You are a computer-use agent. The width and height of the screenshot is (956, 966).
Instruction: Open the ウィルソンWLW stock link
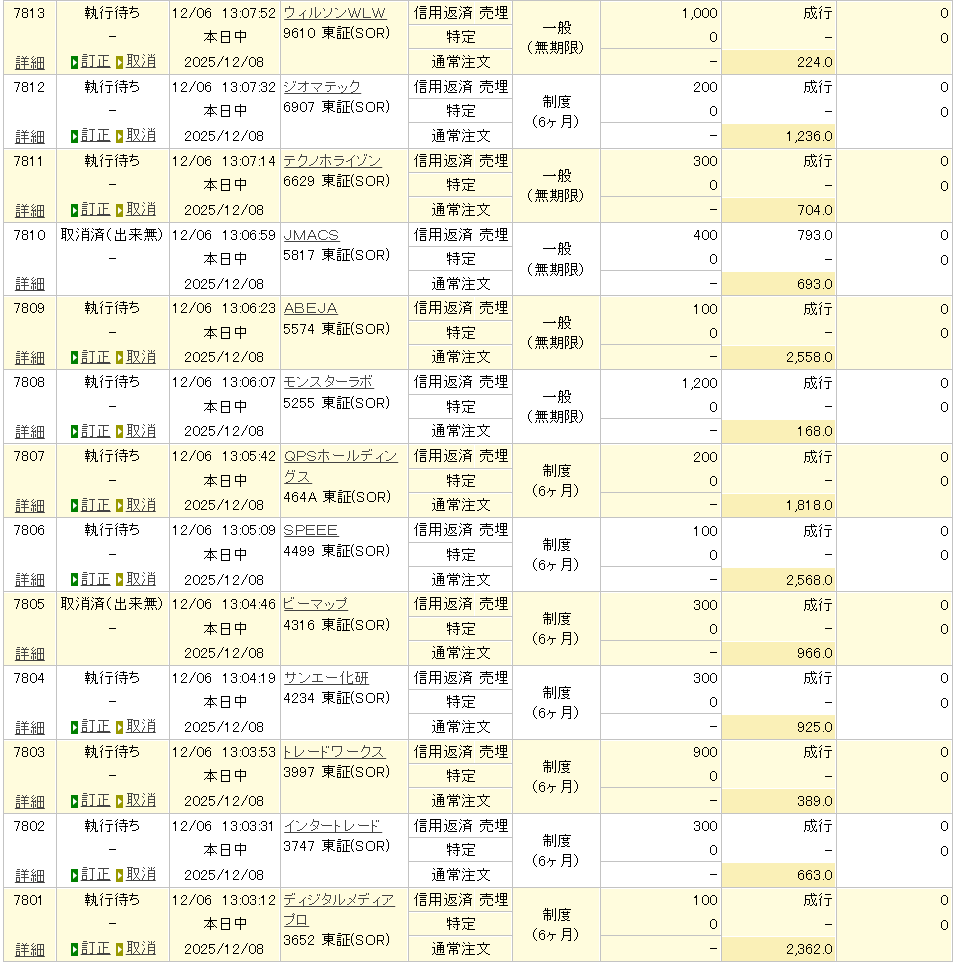pyautogui.click(x=334, y=13)
